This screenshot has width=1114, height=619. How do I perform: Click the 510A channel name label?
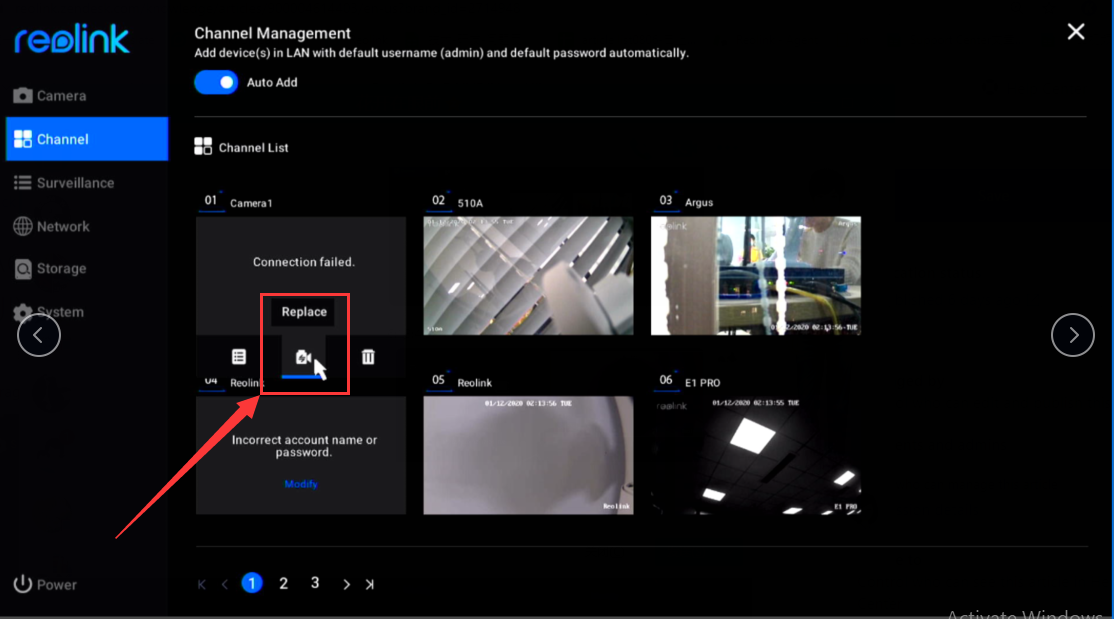click(x=470, y=203)
